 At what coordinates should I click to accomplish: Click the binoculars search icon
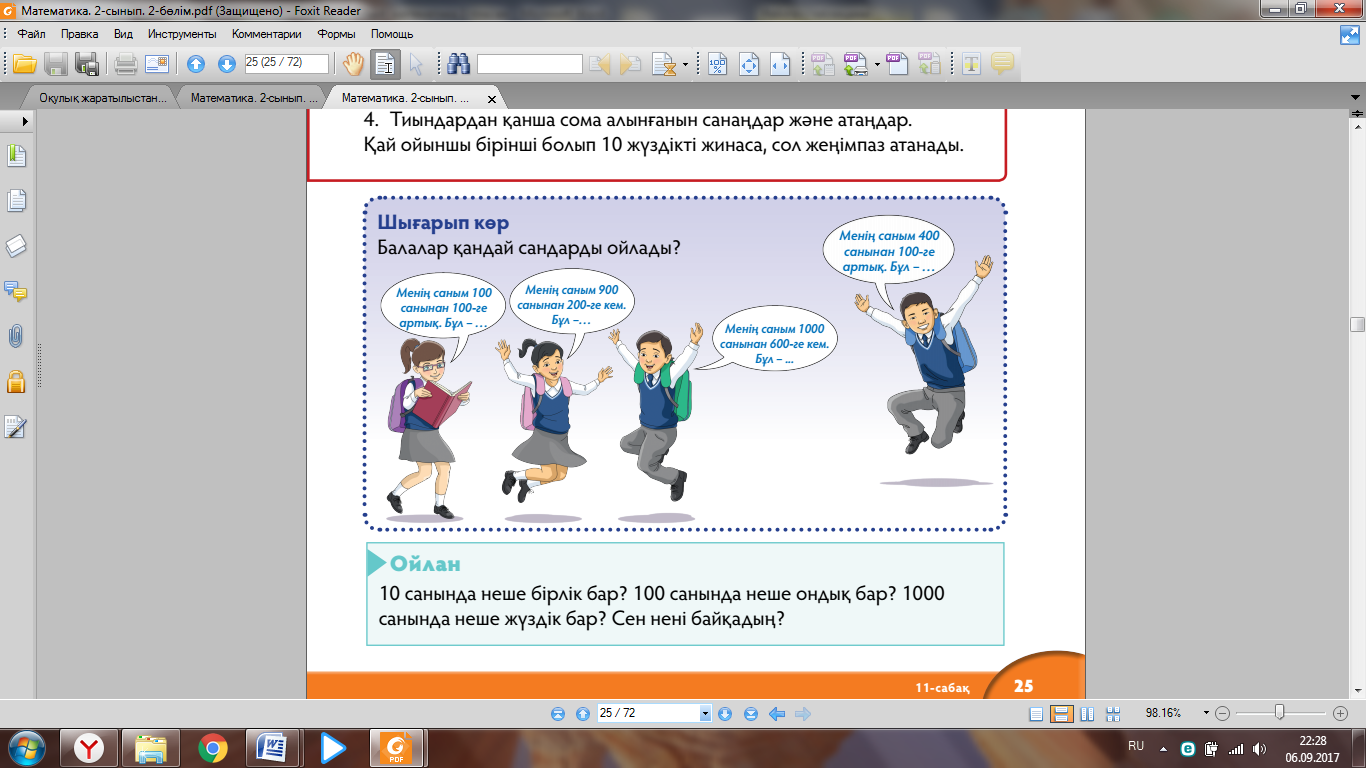[x=459, y=64]
